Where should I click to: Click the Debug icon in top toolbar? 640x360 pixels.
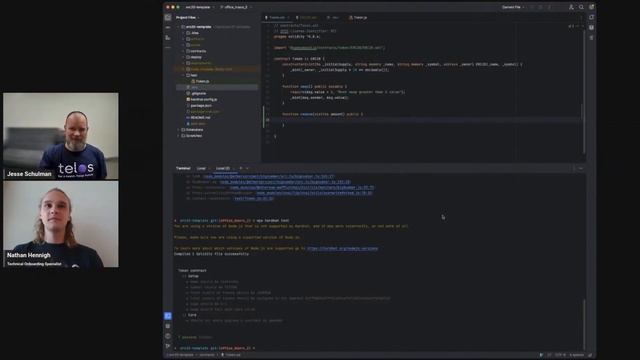click(540, 7)
